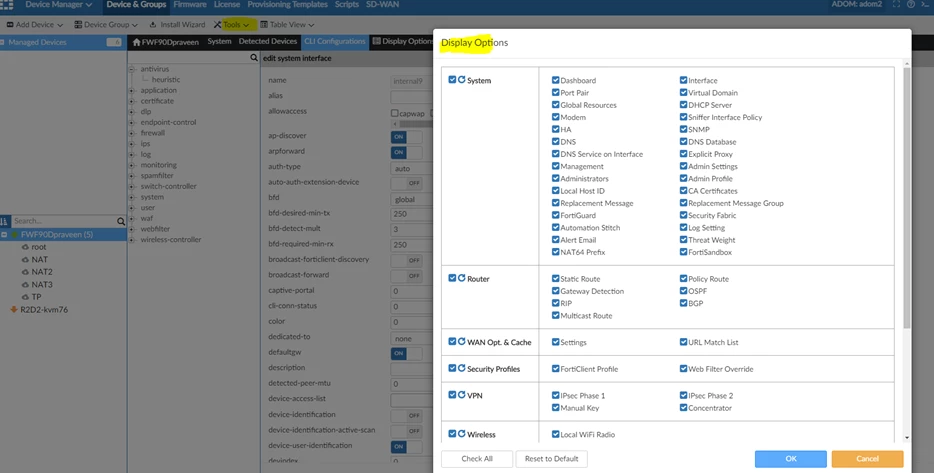Viewport: 934px width, 473px height.
Task: Click the search magnifier in CLI tree panel
Action: (254, 58)
